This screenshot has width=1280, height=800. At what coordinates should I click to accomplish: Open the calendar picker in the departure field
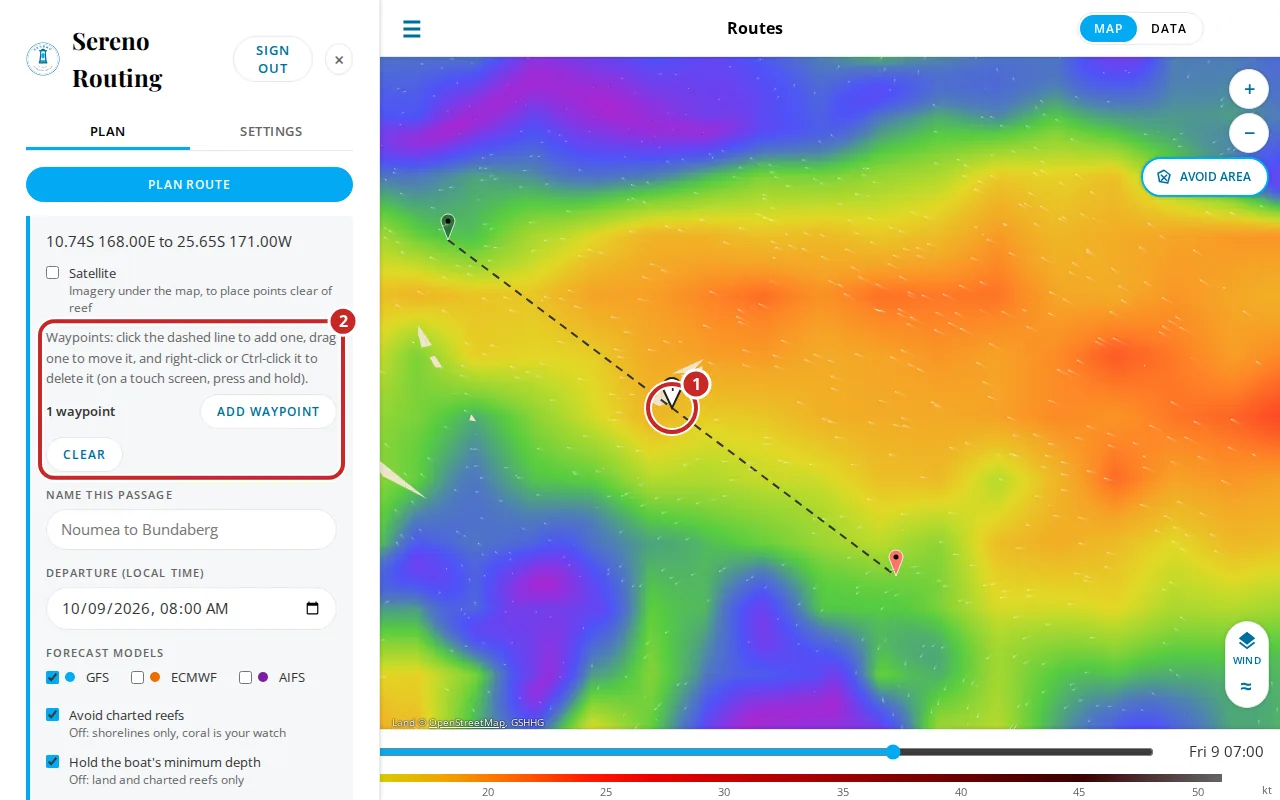[313, 608]
